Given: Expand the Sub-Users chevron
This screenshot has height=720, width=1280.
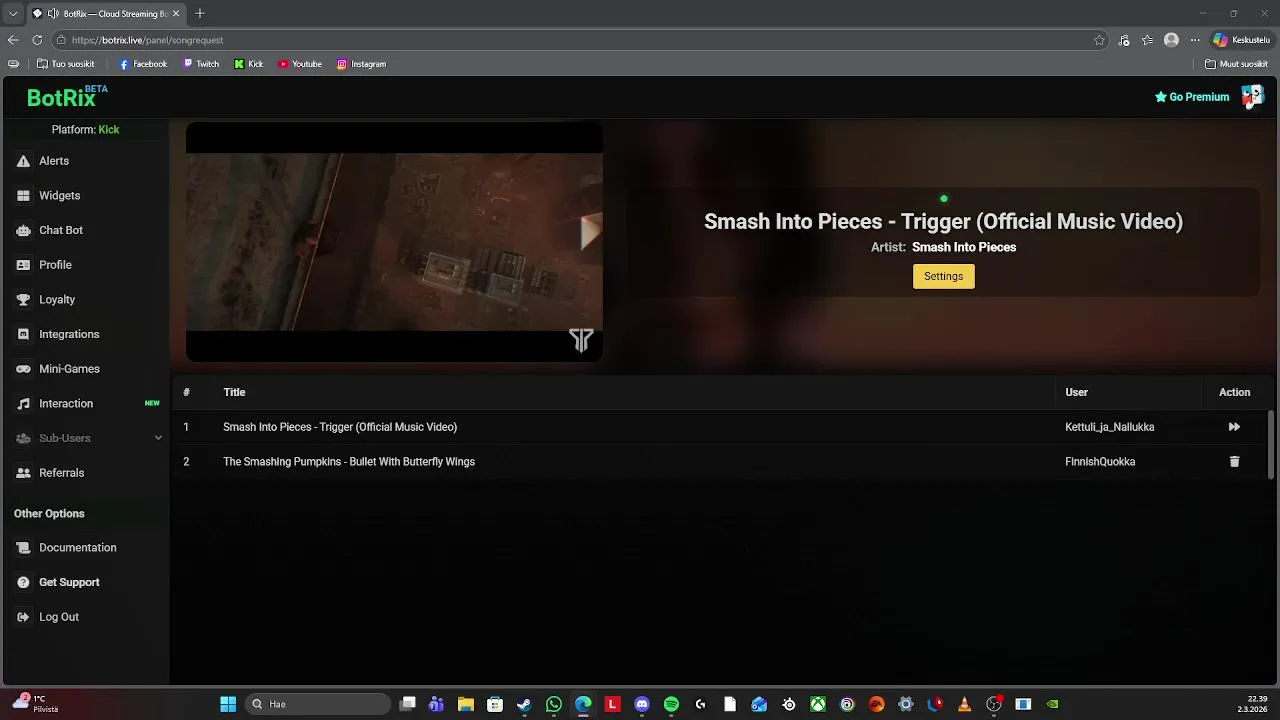Looking at the screenshot, I should 158,438.
